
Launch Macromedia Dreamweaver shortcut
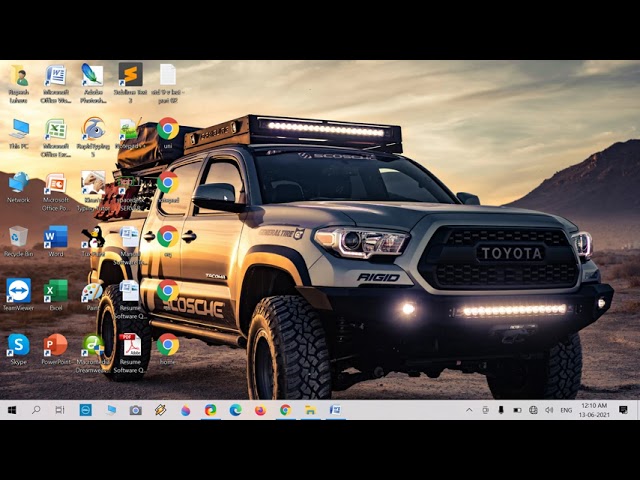93,344
